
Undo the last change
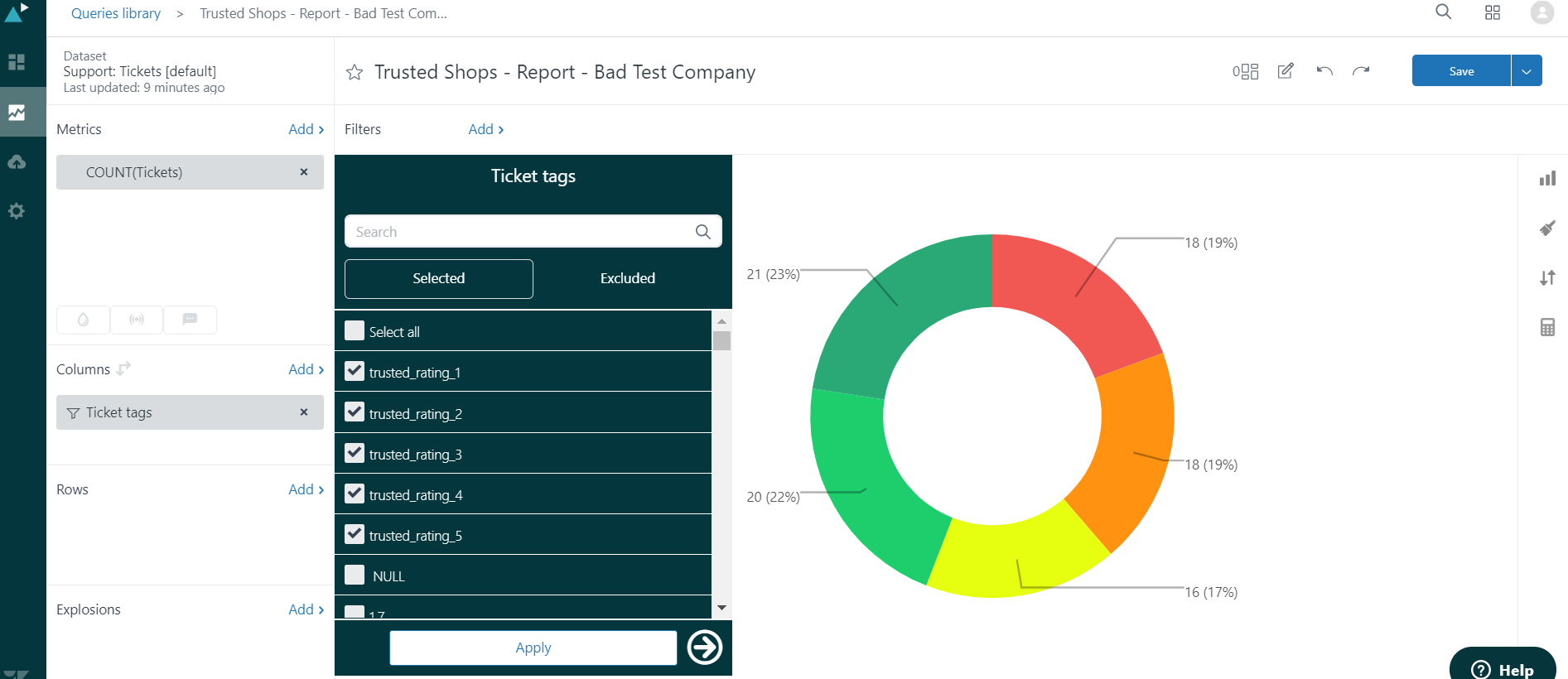coord(1324,71)
